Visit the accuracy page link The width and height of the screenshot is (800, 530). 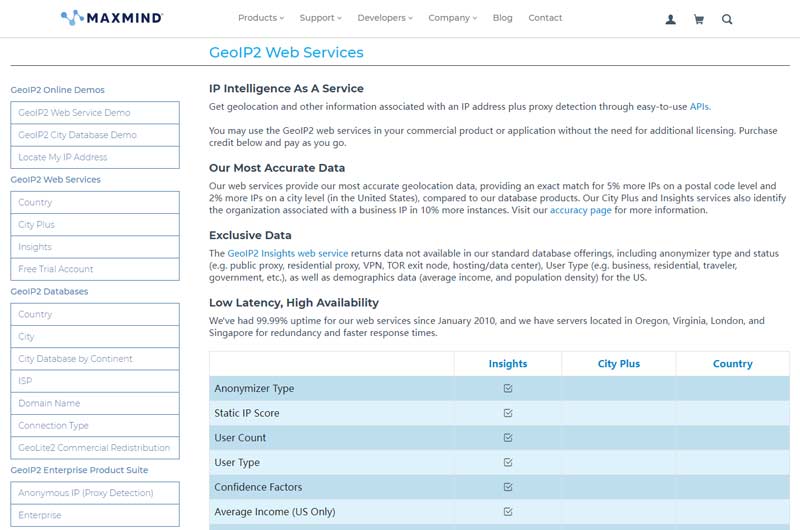(580, 210)
